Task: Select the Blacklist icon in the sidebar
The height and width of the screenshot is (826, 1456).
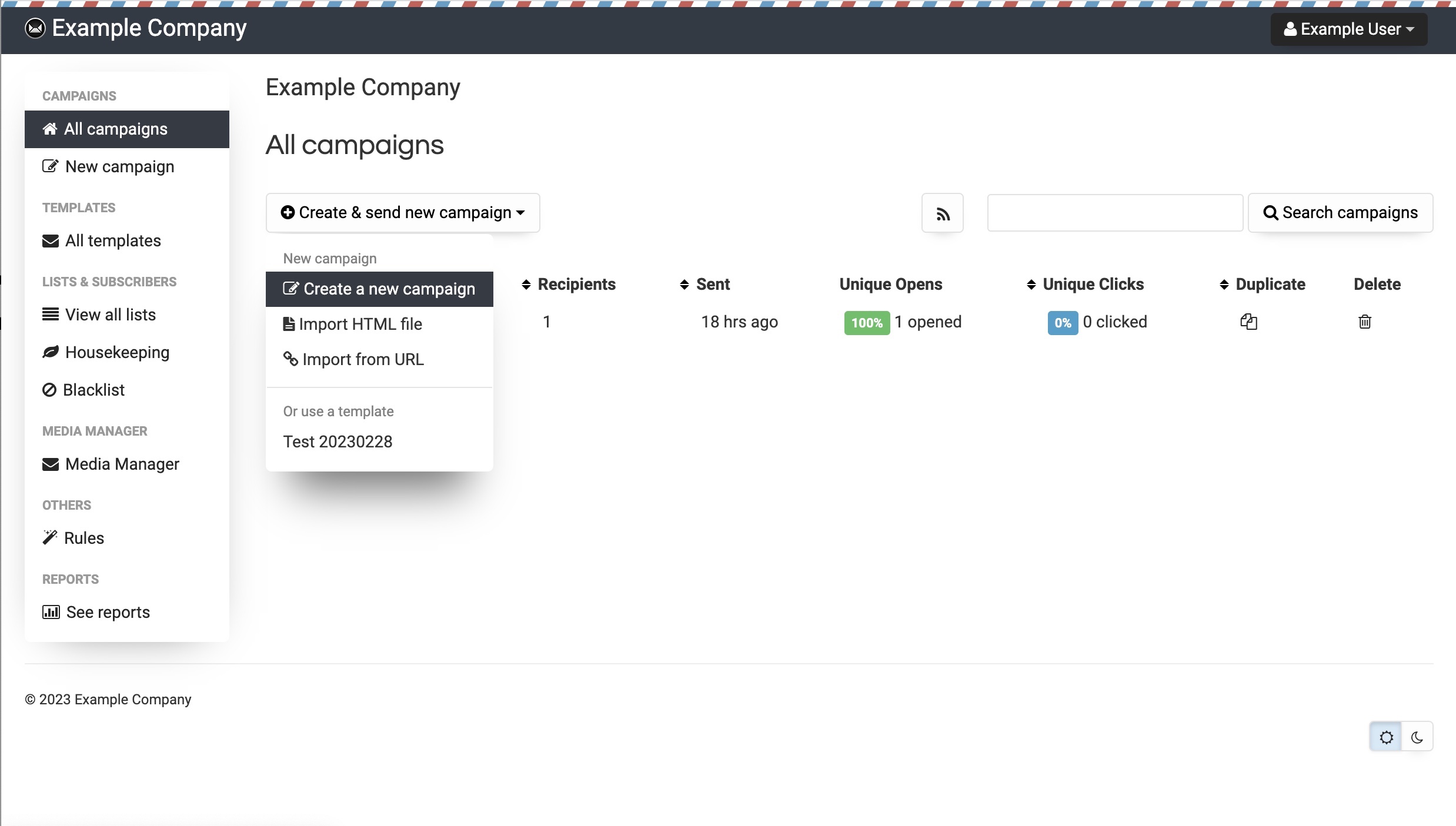Action: point(51,390)
